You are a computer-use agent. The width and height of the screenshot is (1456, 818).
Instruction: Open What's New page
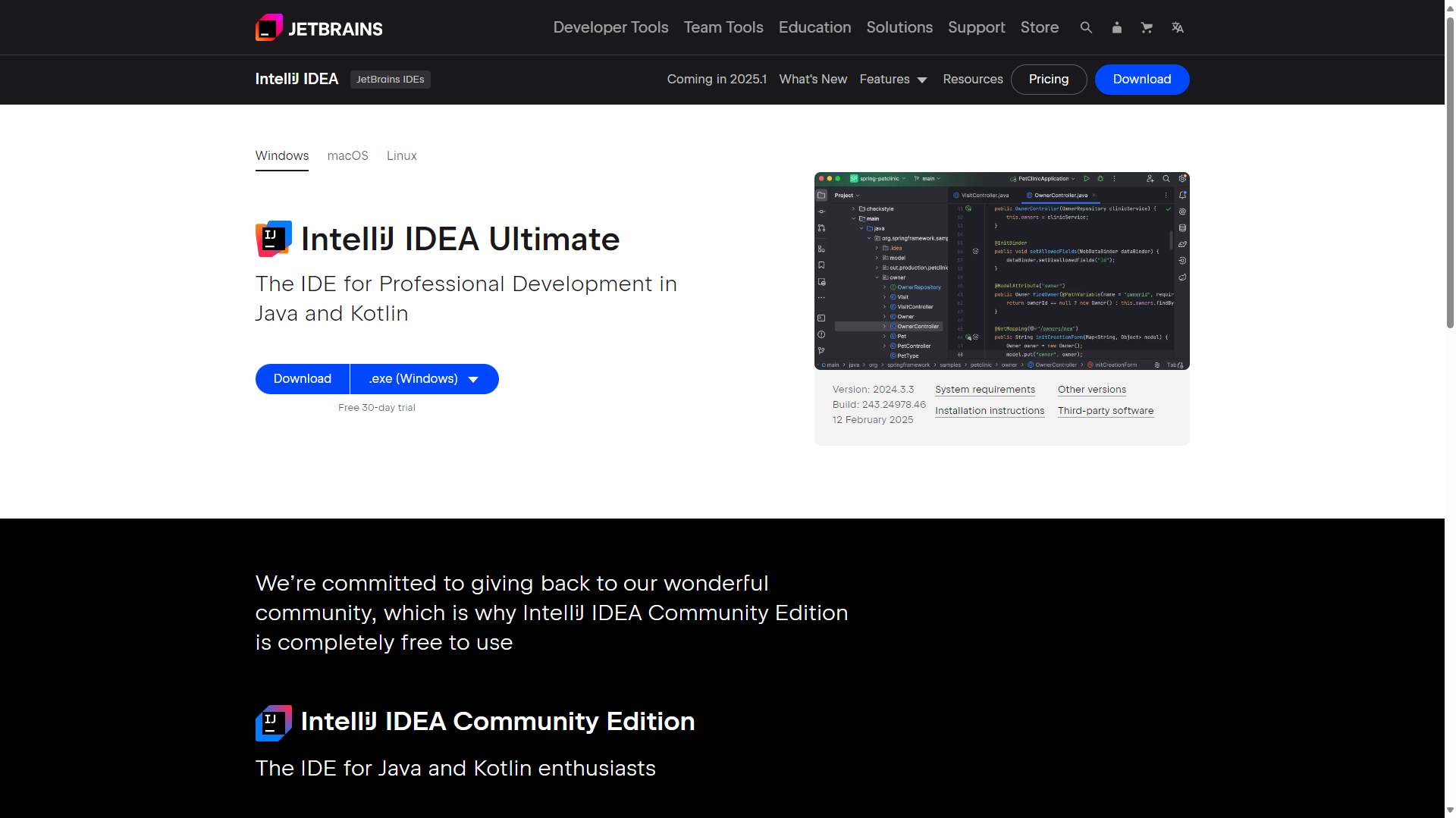(x=813, y=80)
